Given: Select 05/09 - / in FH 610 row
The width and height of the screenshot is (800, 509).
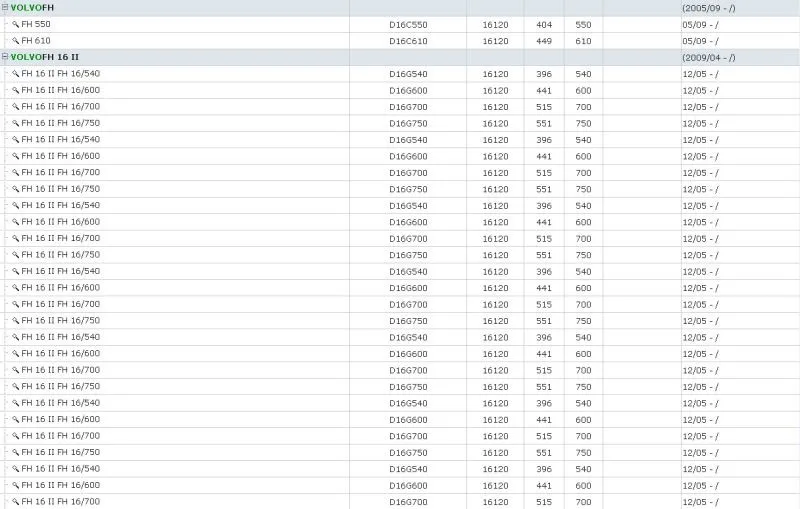Looking at the screenshot, I should point(701,41).
